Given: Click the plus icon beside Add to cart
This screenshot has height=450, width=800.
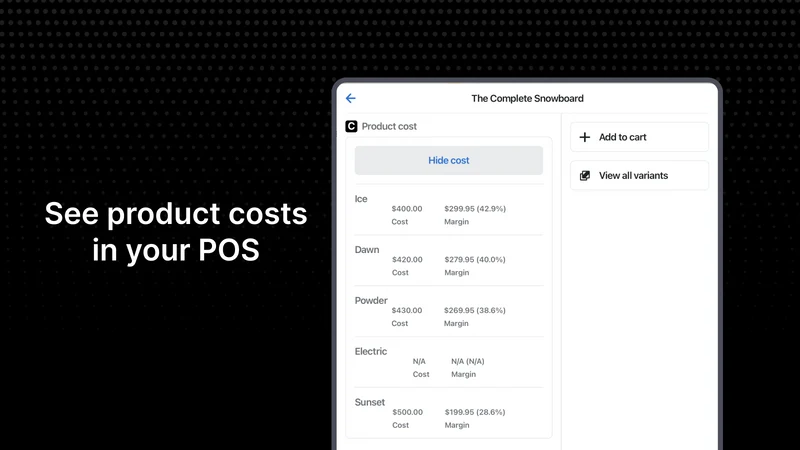Looking at the screenshot, I should (585, 137).
